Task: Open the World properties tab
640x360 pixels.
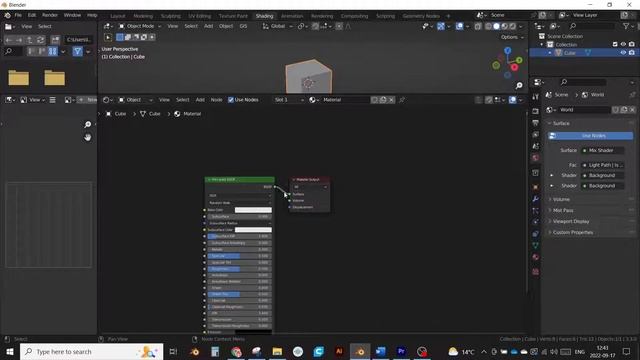Action: click(536, 158)
